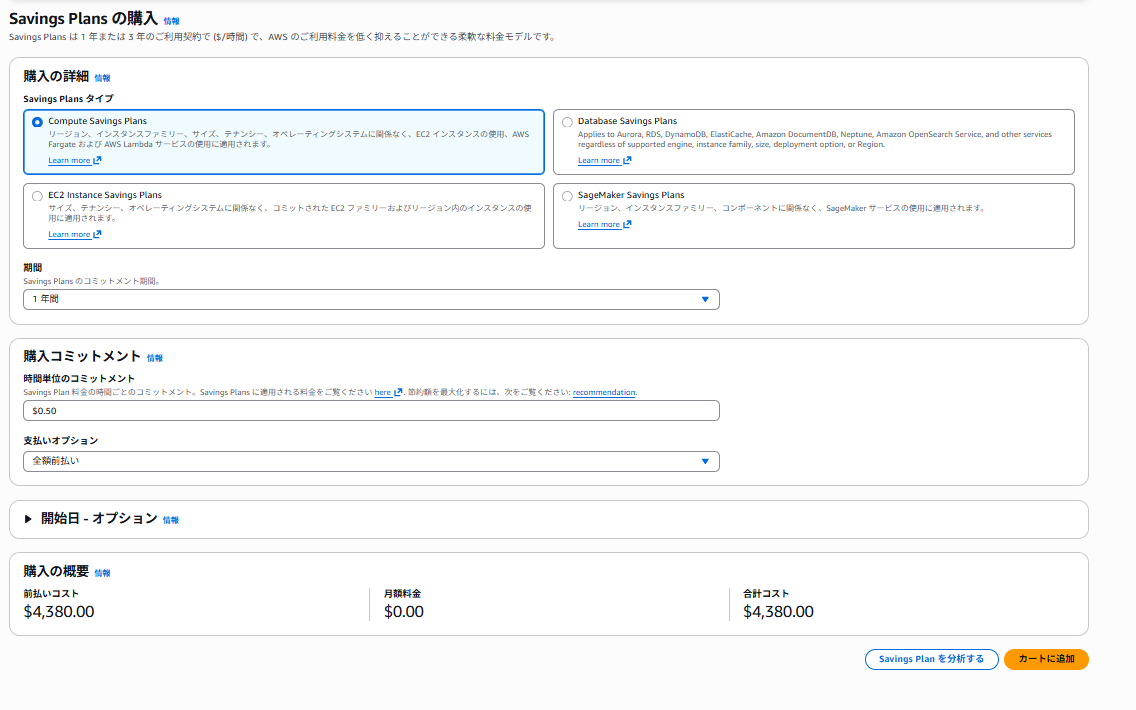Open Learn more under SageMaker Savings Plans
Viewport: 1136px width, 710px height.
coord(598,225)
